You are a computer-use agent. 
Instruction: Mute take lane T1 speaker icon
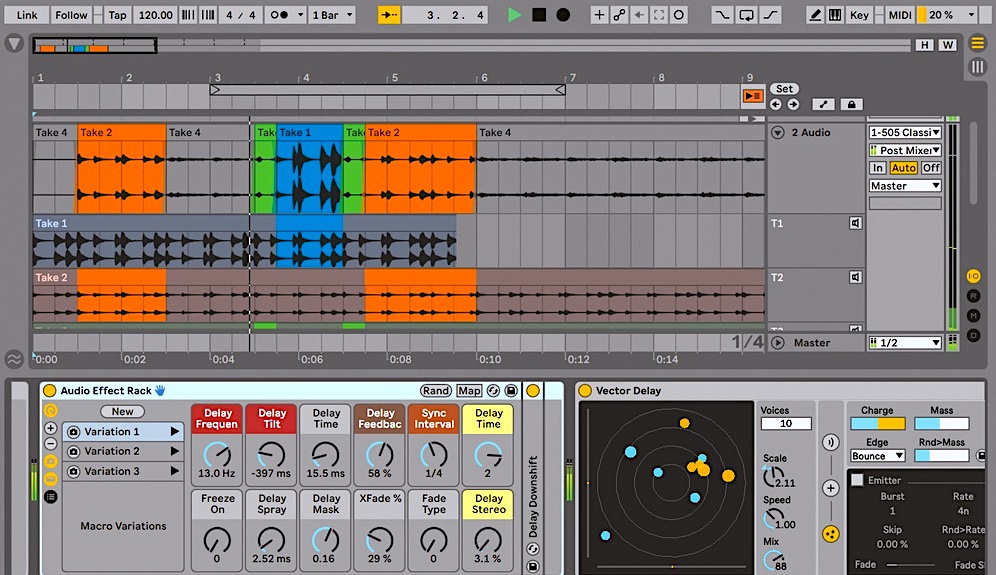pyautogui.click(x=855, y=224)
